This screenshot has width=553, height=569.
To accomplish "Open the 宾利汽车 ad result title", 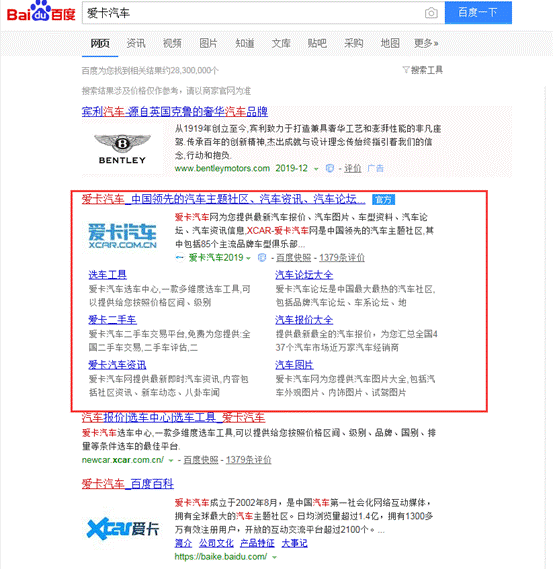I will 175,111.
